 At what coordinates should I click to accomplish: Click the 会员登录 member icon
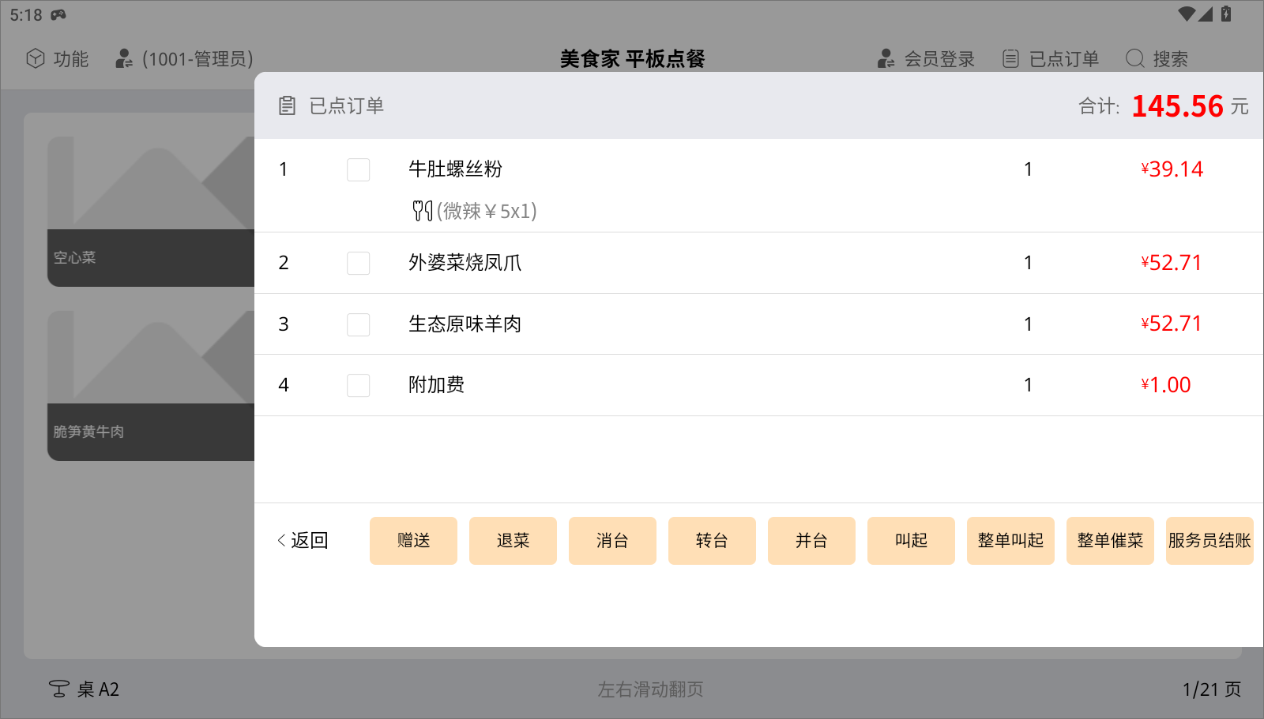tap(886, 59)
